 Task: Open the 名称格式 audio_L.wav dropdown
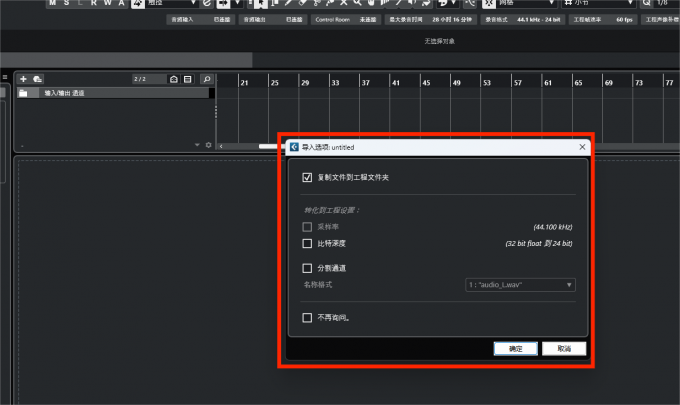(x=520, y=285)
